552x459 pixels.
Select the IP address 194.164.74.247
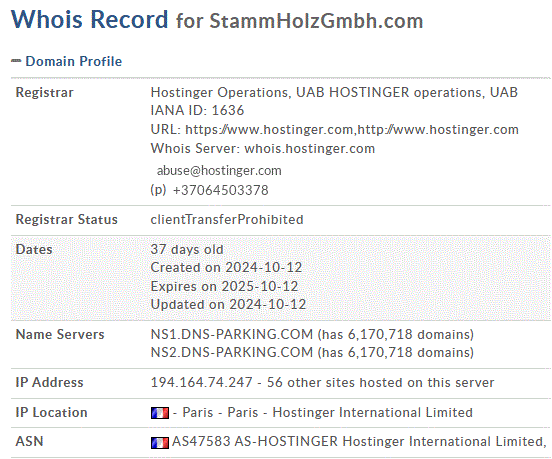(x=201, y=383)
